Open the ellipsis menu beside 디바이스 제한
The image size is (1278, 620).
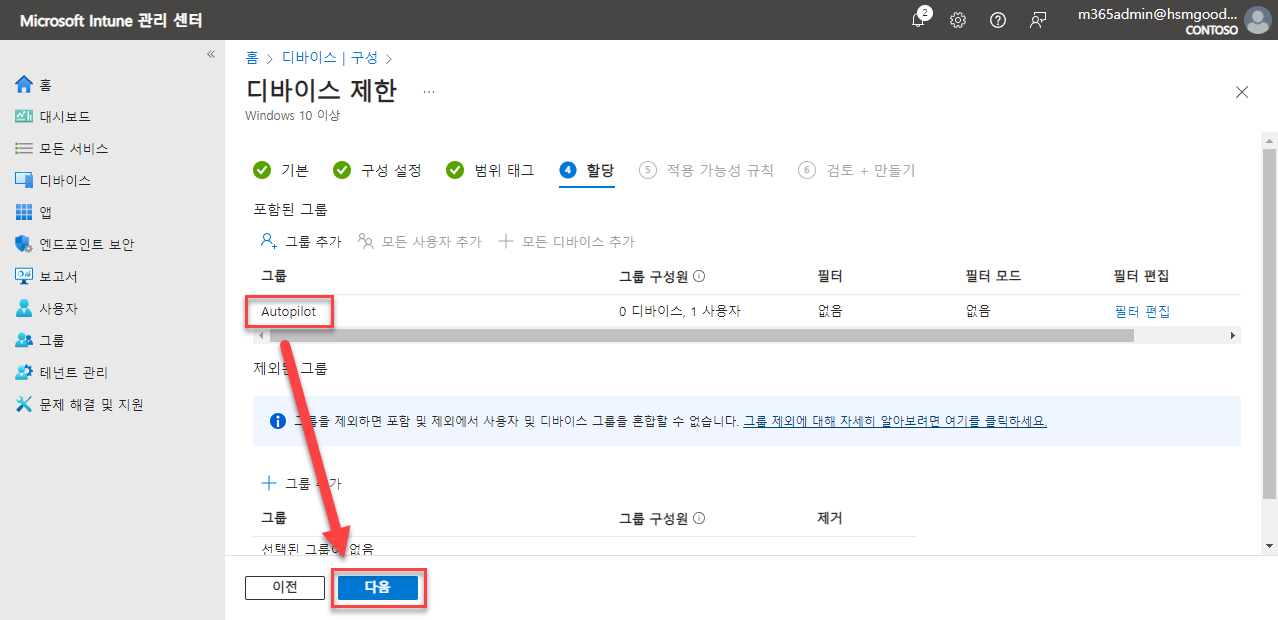(428, 90)
